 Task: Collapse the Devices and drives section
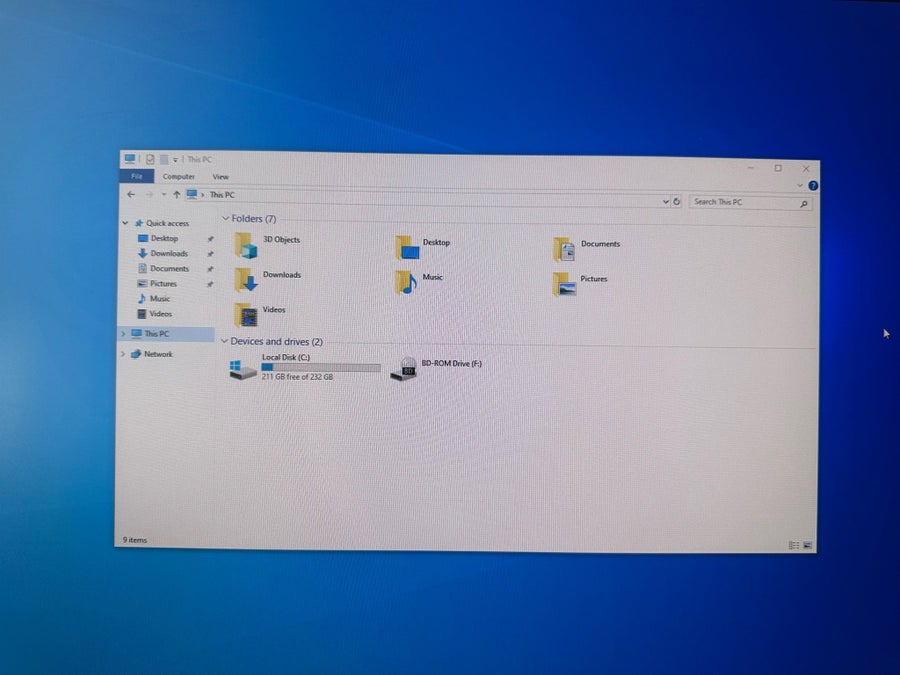(224, 341)
